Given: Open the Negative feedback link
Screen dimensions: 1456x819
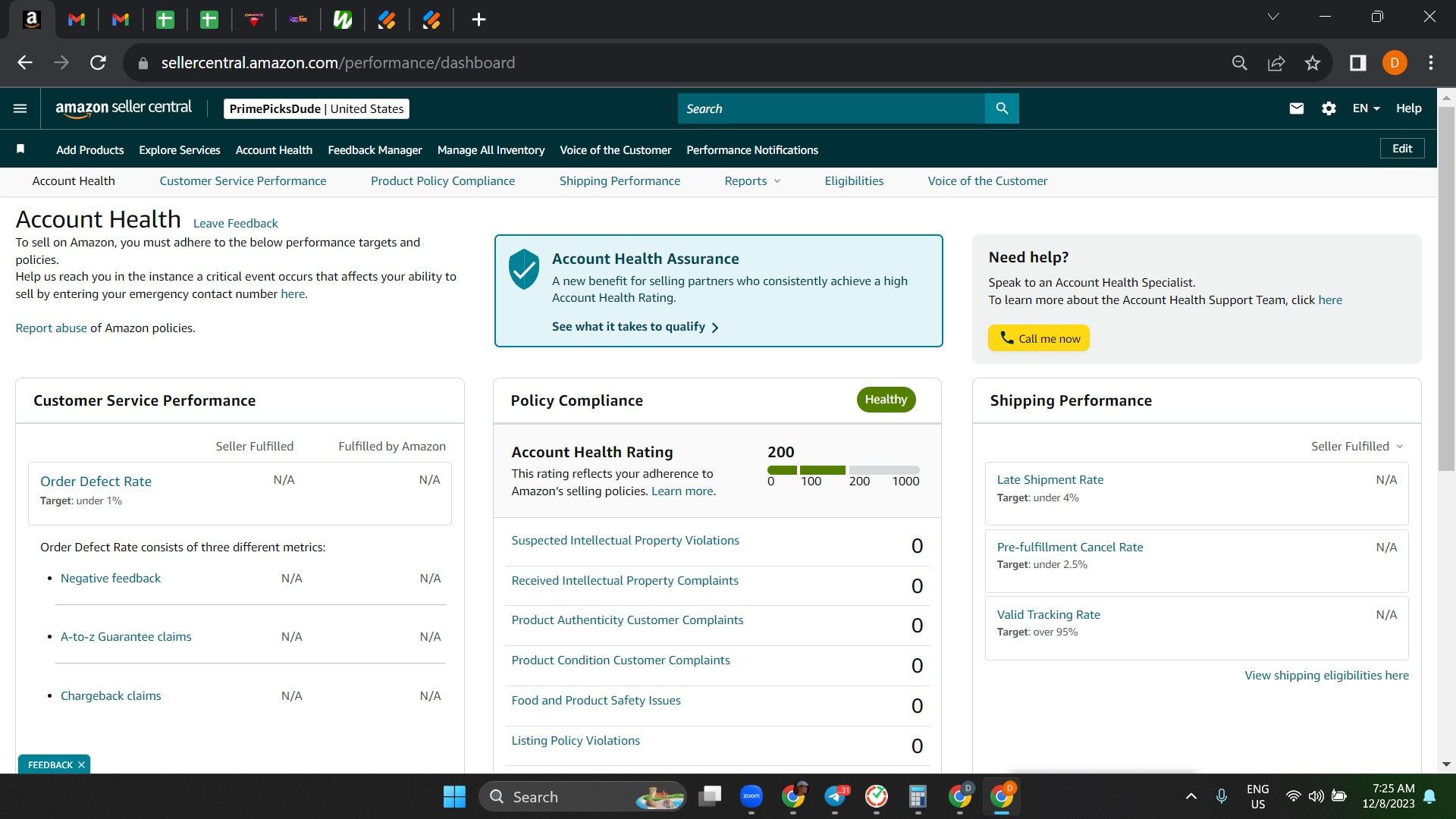Looking at the screenshot, I should (111, 578).
